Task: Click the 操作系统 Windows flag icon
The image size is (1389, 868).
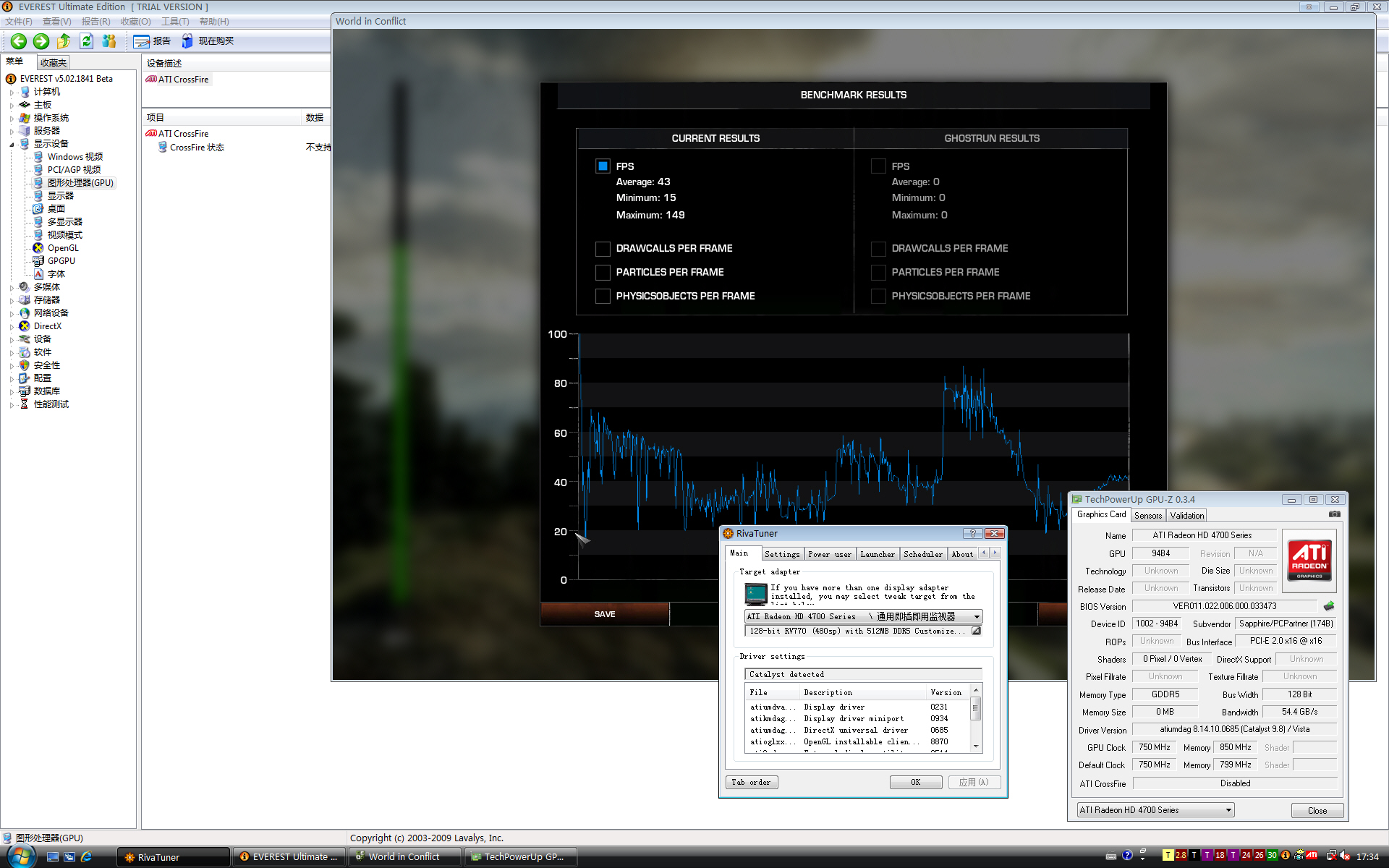Action: [x=25, y=118]
